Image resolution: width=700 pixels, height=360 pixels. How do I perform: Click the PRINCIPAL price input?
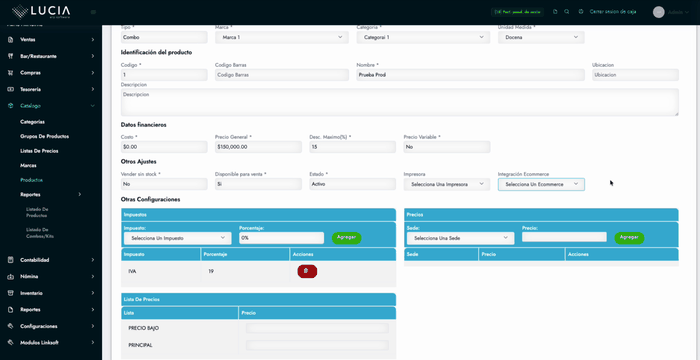317,345
